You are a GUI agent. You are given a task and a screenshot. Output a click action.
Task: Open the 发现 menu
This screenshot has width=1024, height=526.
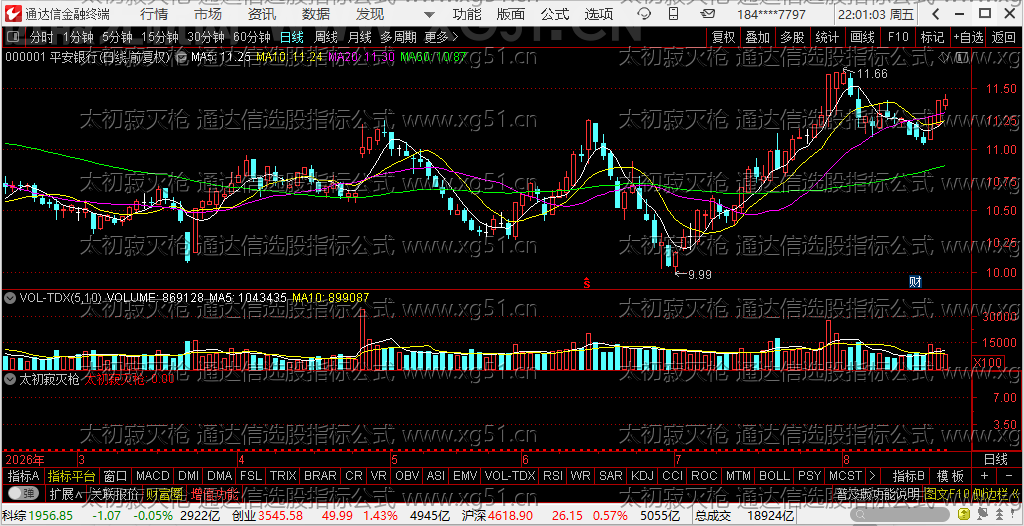tap(370, 14)
